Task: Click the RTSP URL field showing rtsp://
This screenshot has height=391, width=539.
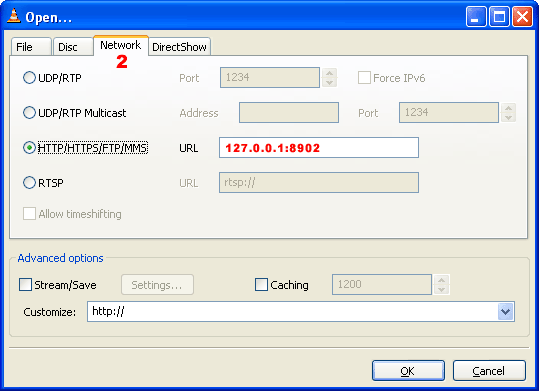Action: click(x=319, y=182)
